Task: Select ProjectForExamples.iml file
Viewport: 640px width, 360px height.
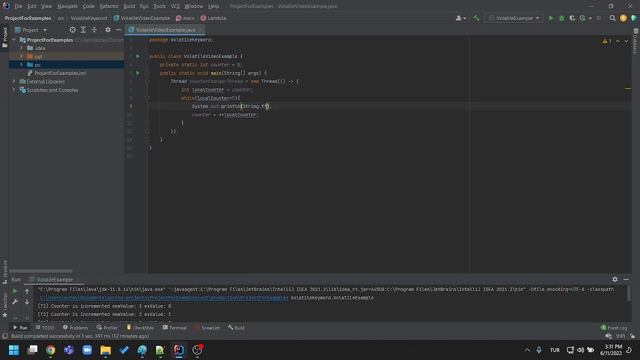Action: click(60, 73)
